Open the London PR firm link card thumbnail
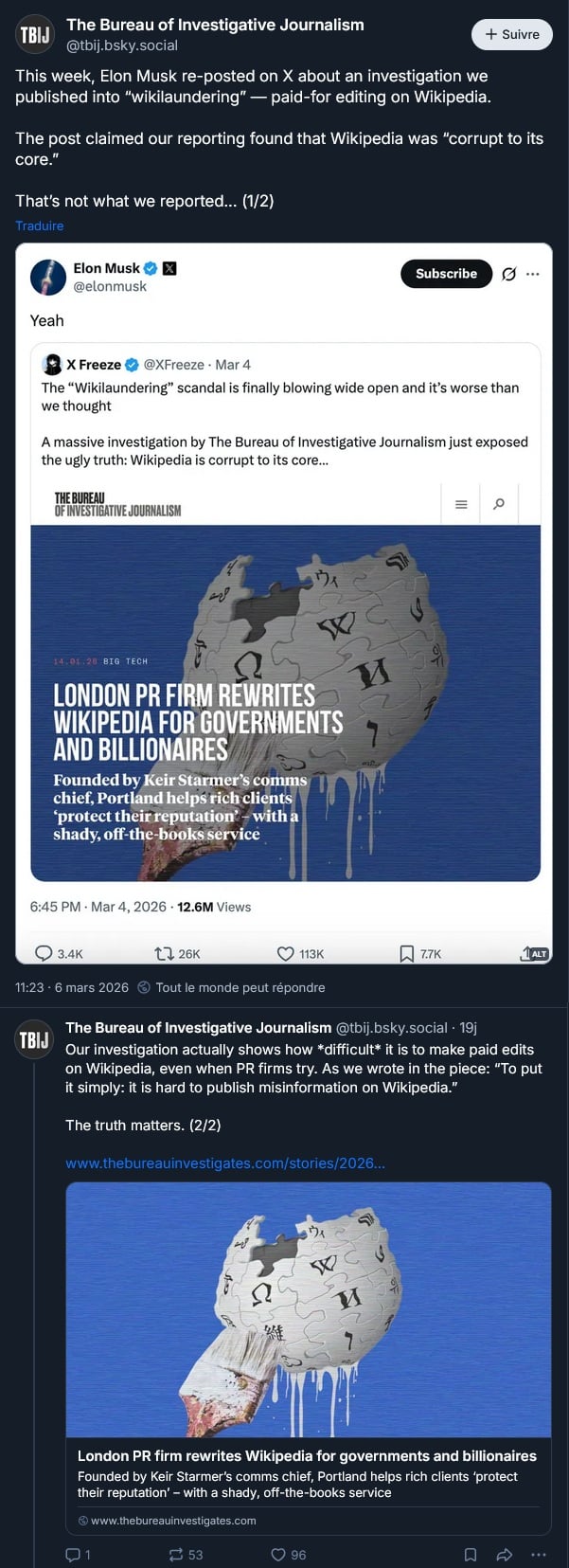 [x=309, y=1309]
